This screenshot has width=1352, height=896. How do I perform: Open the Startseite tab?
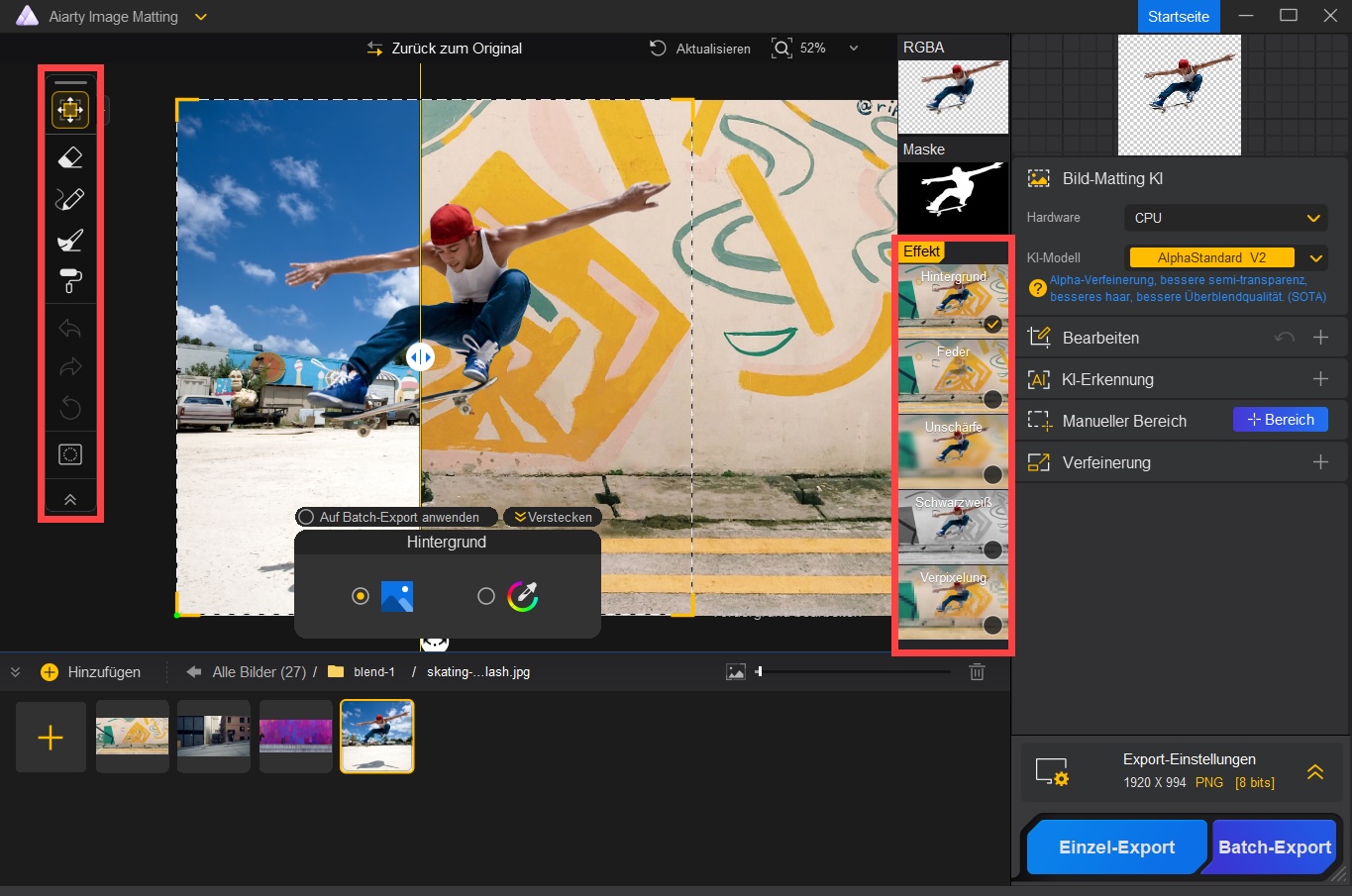point(1178,17)
